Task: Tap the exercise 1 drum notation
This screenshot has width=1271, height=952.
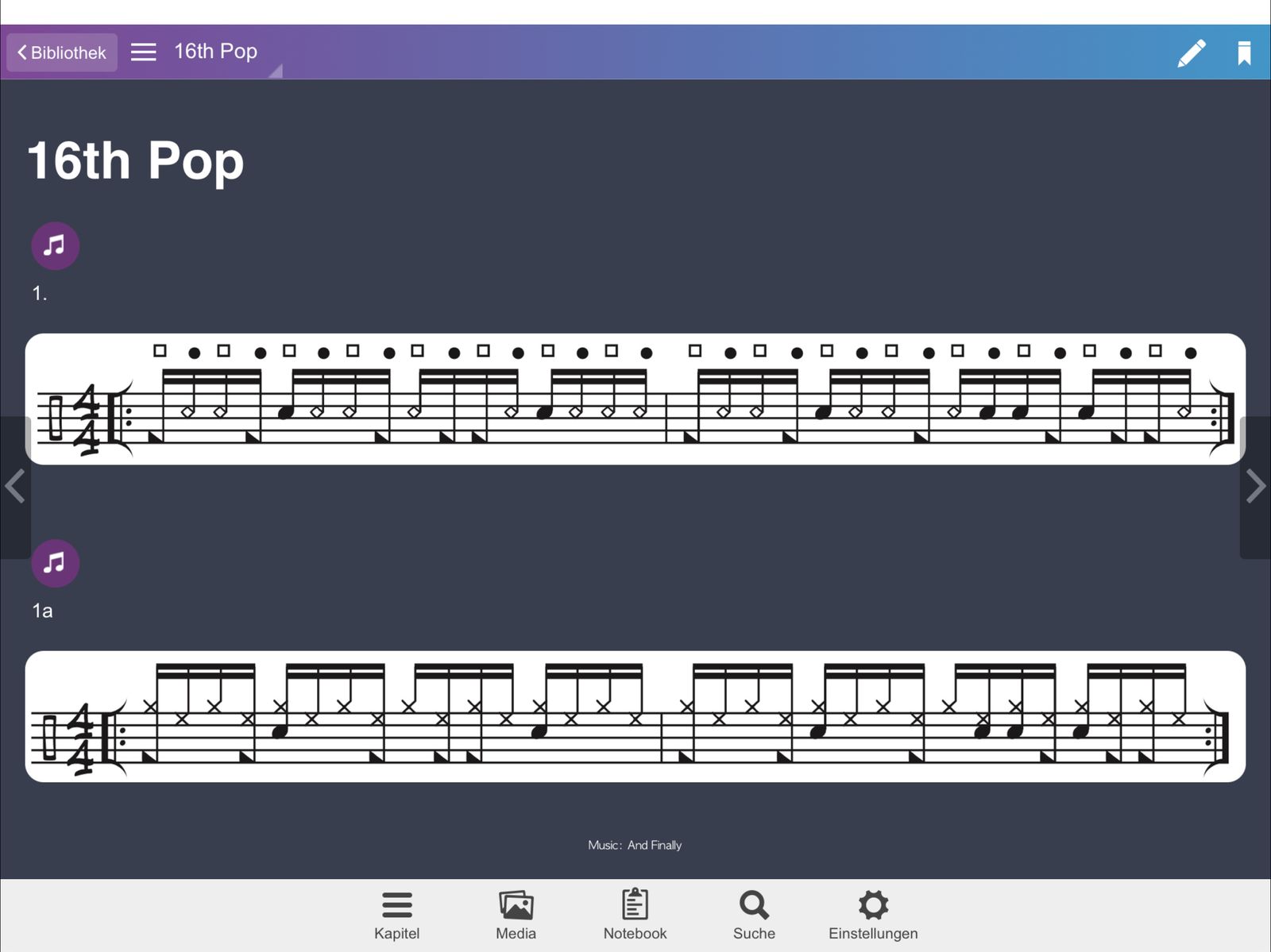Action: [x=635, y=399]
